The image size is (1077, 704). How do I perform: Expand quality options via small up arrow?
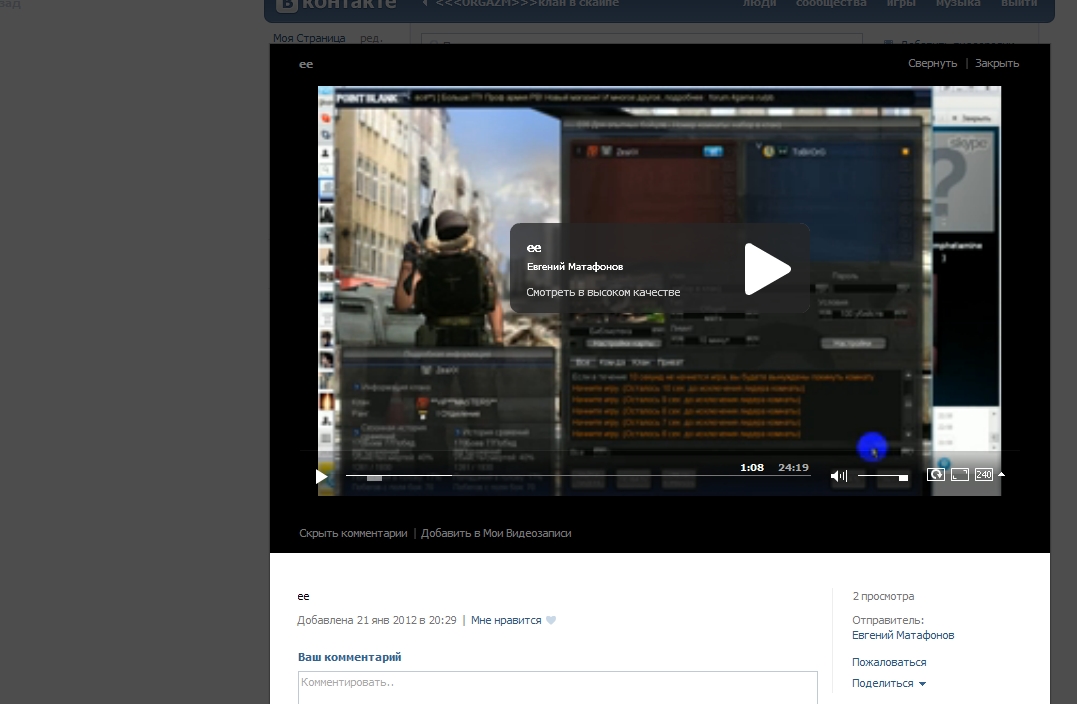point(1002,475)
